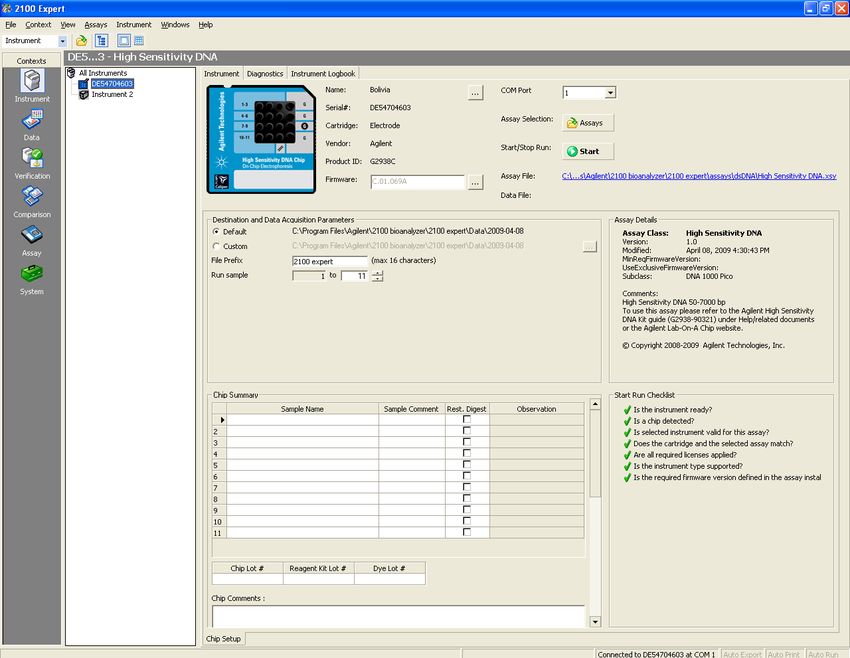Increase the Run sample end value
This screenshot has width=850, height=658.
click(378, 273)
